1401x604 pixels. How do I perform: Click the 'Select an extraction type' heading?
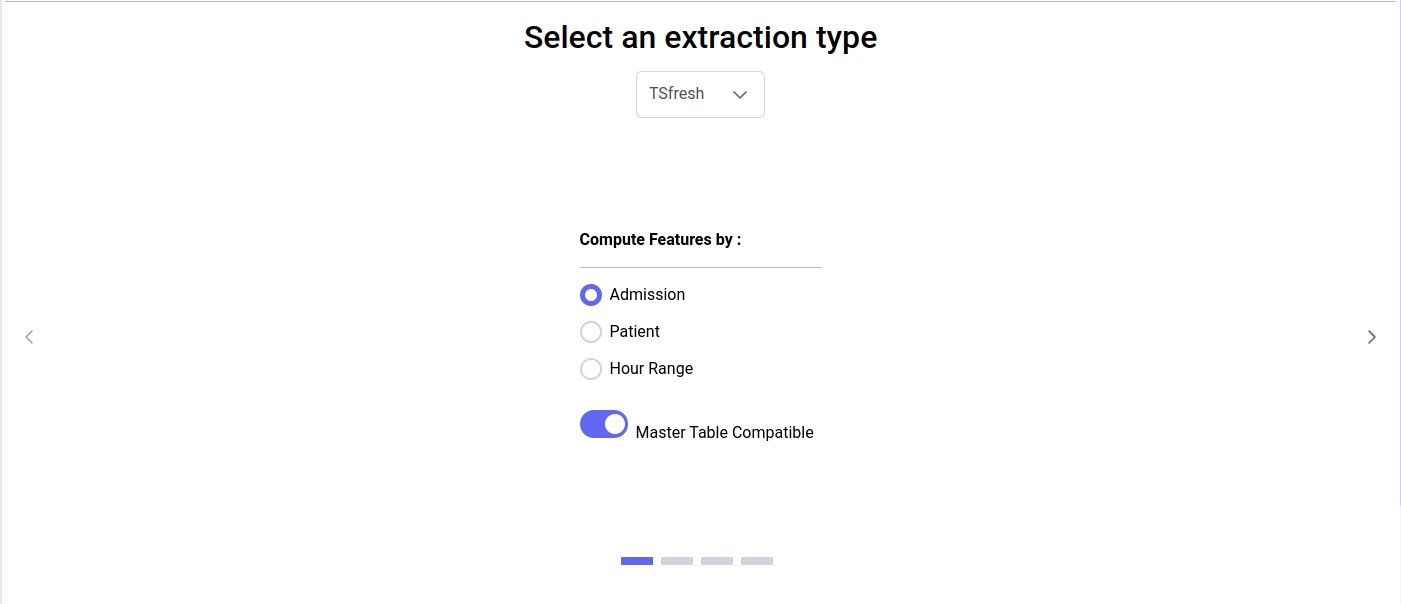pos(700,37)
